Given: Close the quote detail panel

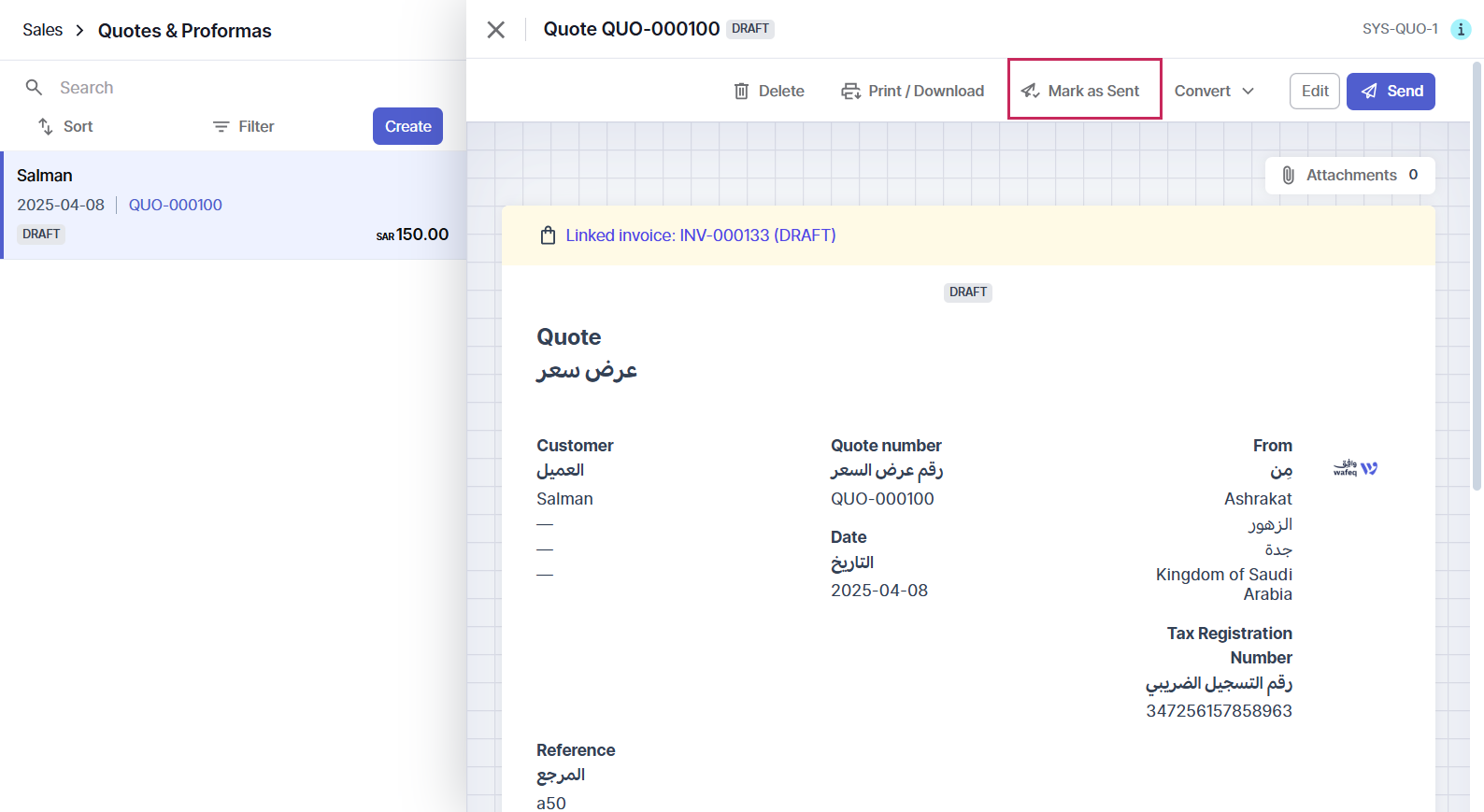Looking at the screenshot, I should point(496,30).
